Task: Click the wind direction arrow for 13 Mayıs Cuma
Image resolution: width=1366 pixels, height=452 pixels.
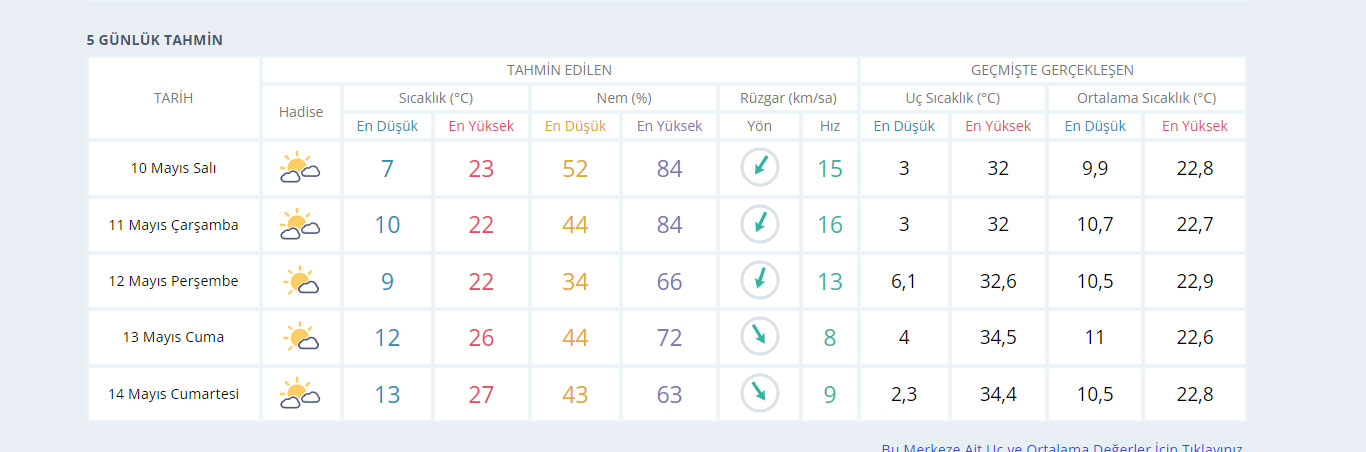Action: (759, 337)
